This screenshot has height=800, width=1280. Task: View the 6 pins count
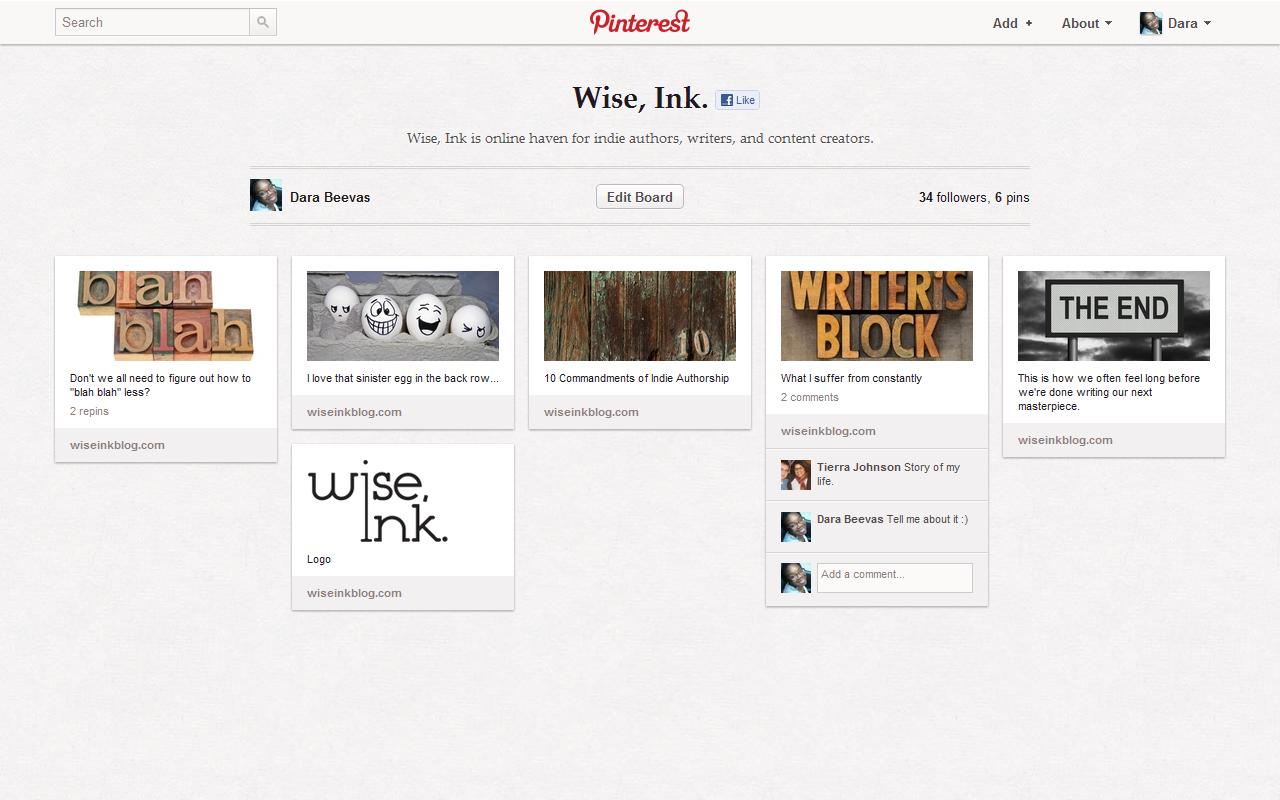click(x=1012, y=197)
